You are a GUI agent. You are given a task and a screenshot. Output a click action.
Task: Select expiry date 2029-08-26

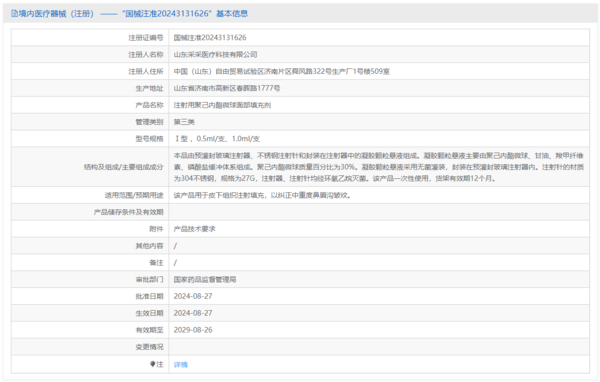tap(193, 330)
